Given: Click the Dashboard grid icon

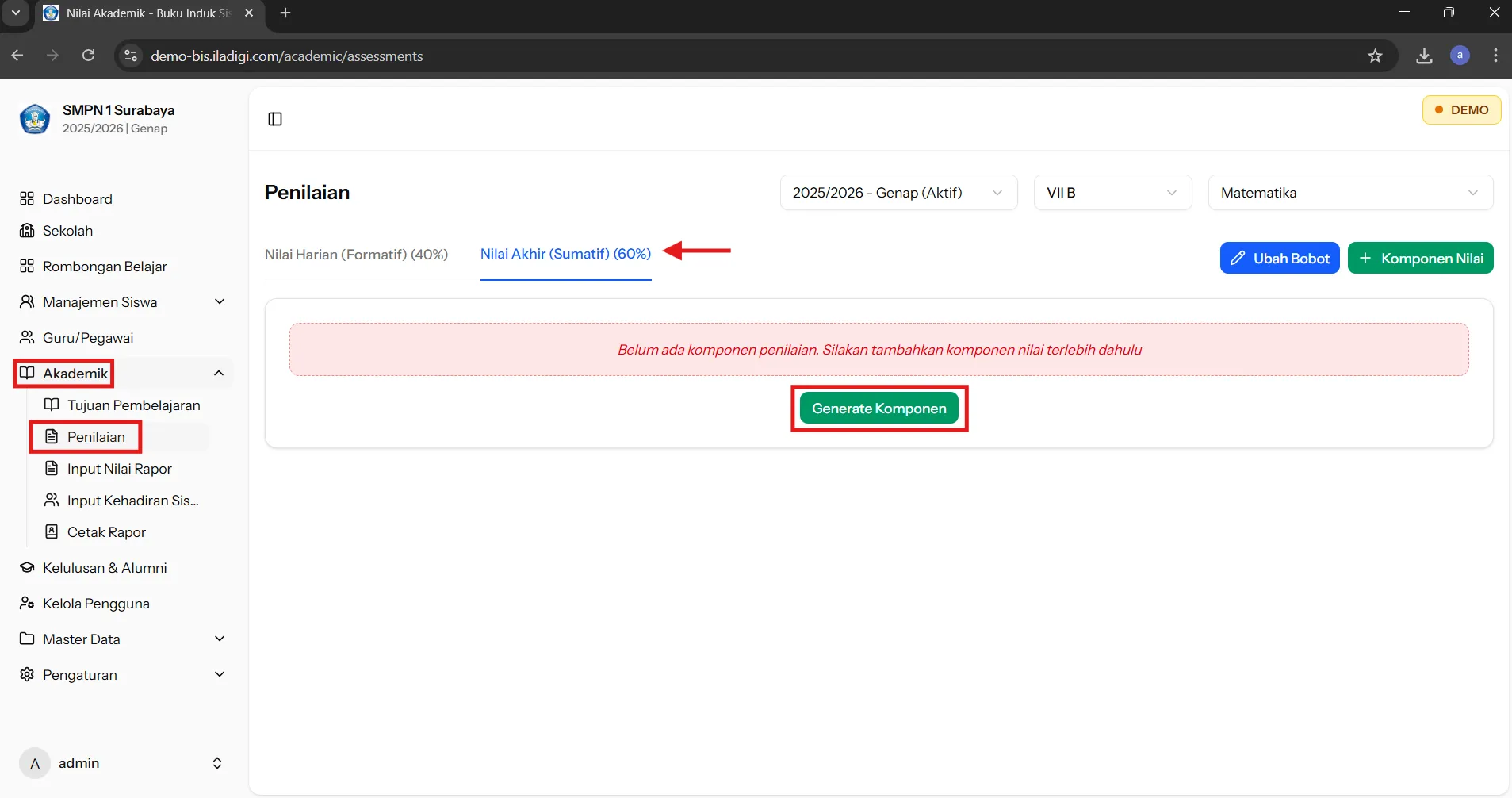Looking at the screenshot, I should coord(27,198).
